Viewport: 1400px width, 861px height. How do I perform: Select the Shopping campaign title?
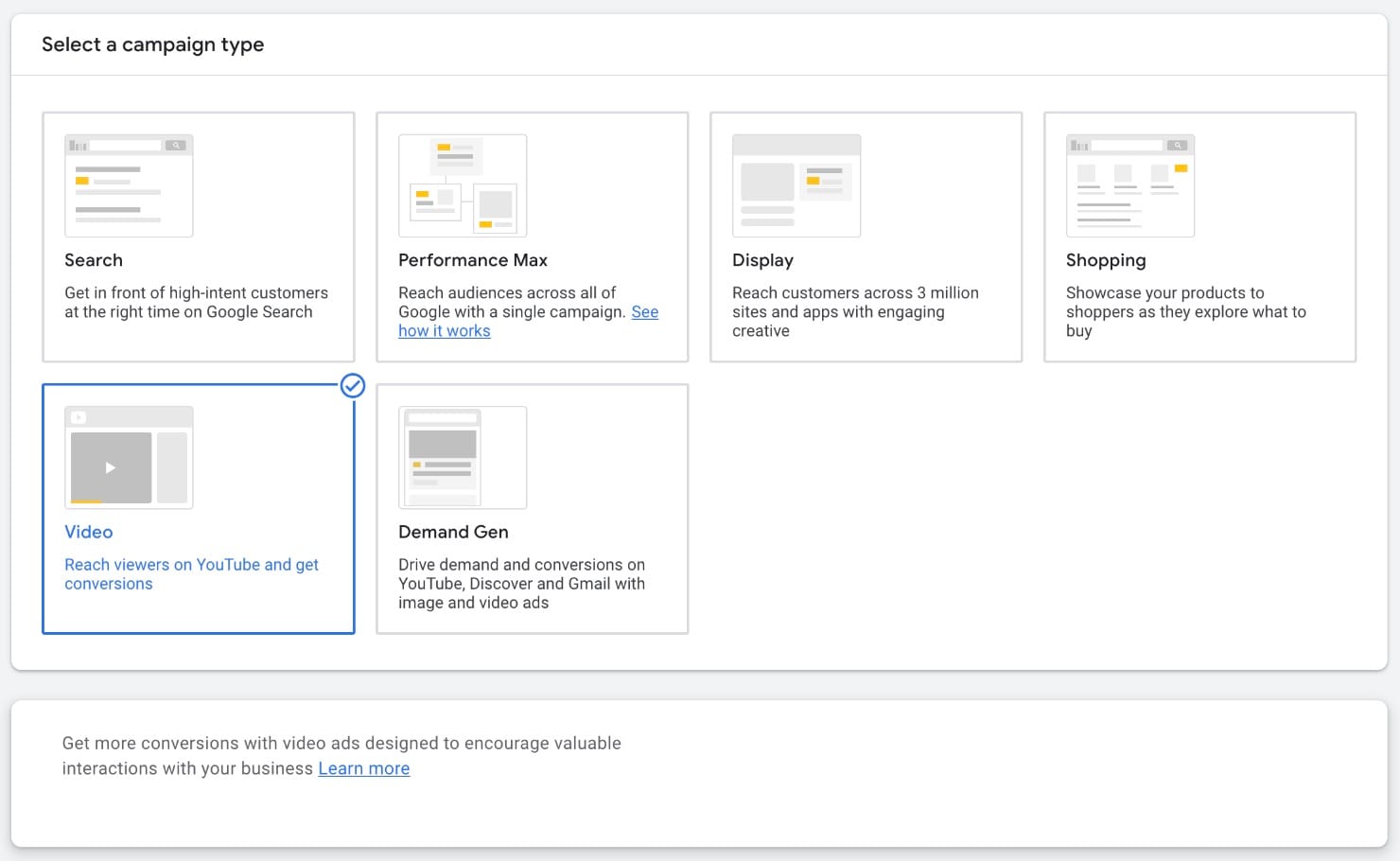tap(1106, 260)
